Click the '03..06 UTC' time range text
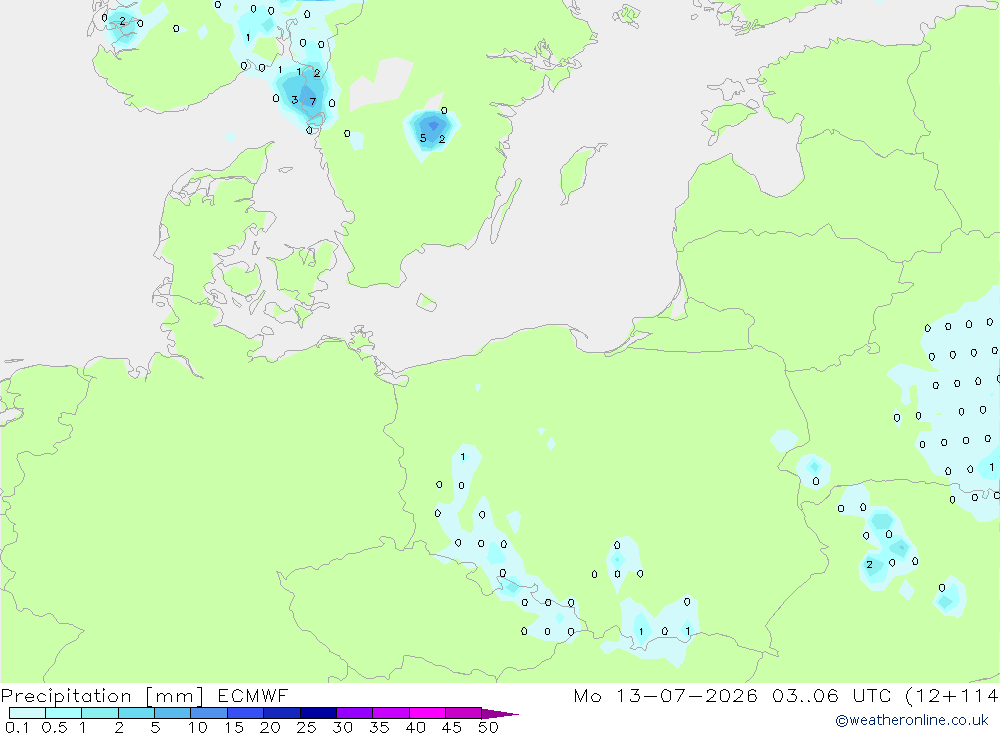This screenshot has width=1000, height=733. tap(833, 695)
